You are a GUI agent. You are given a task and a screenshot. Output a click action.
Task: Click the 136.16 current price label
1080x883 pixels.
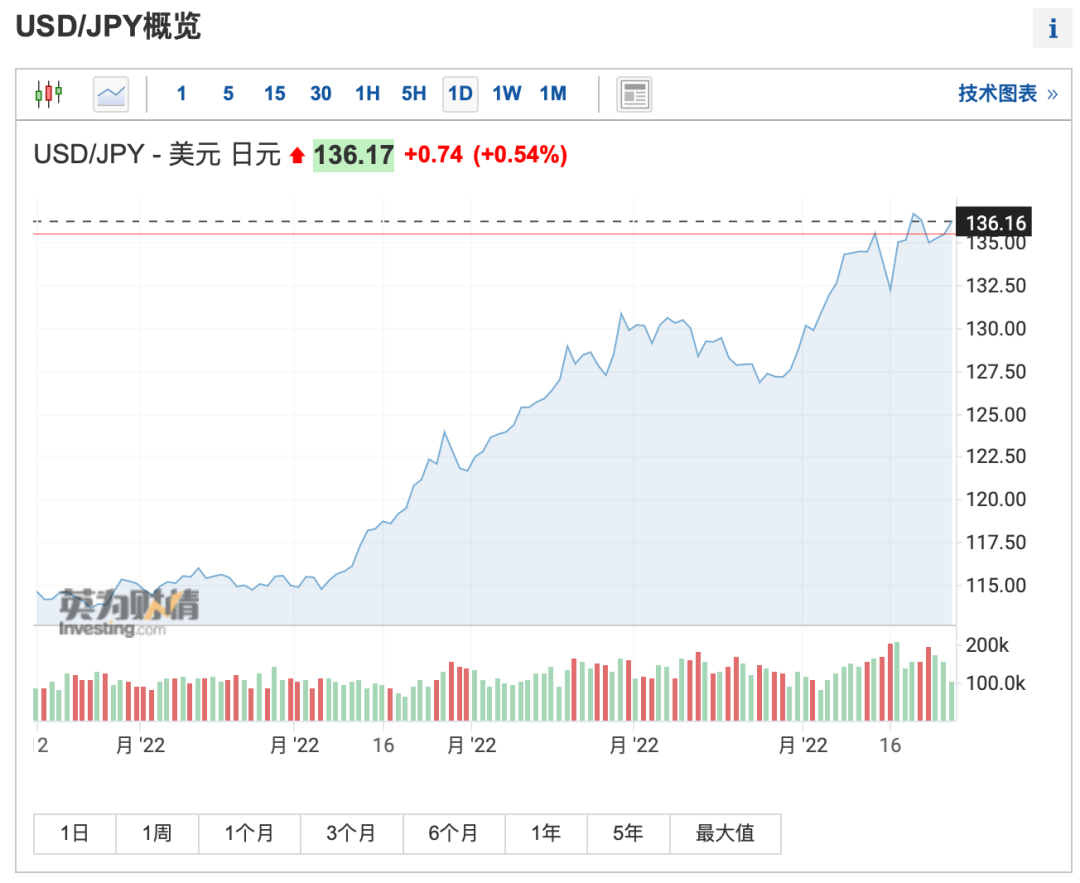pos(992,223)
